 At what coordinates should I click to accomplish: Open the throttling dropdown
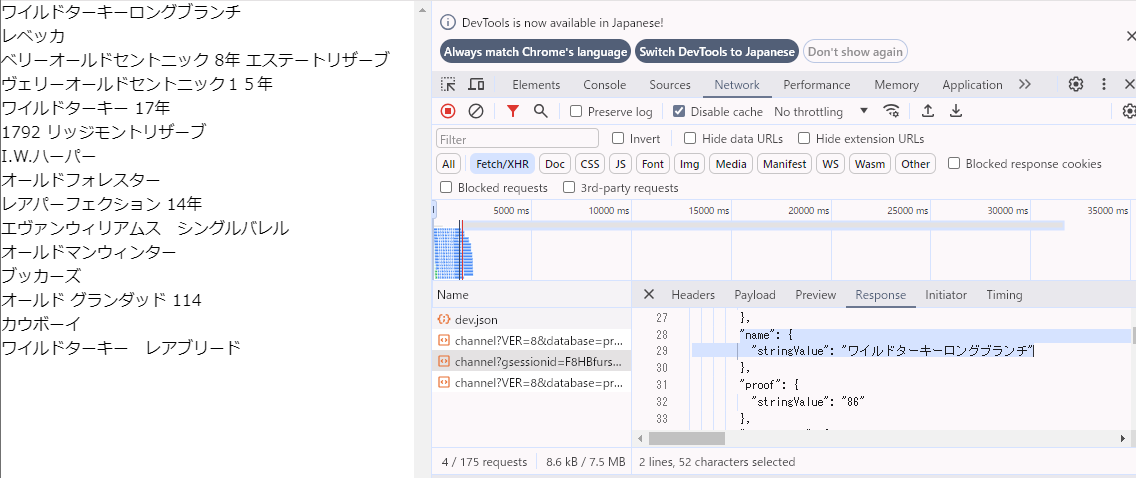(821, 112)
